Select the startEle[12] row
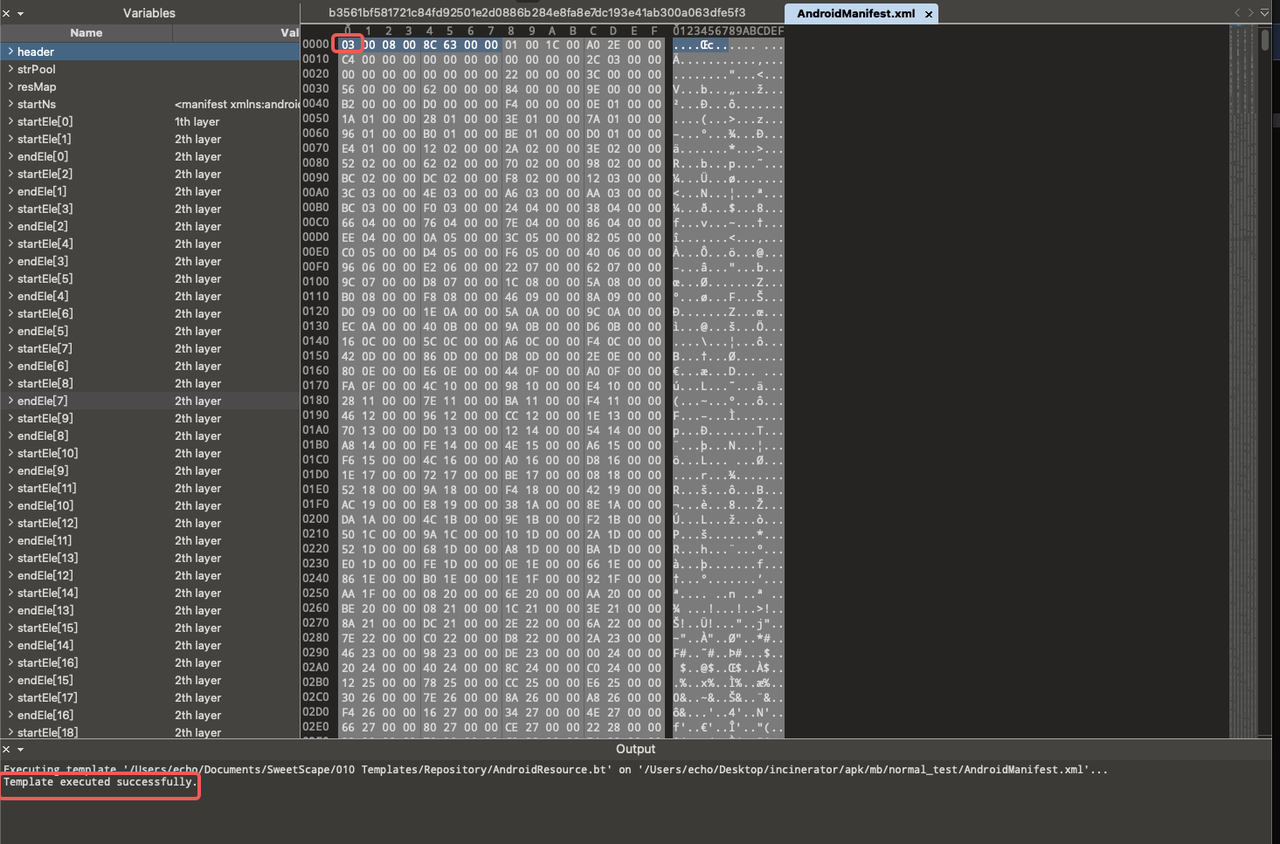Screen dimensions: 1280x844 point(150,523)
